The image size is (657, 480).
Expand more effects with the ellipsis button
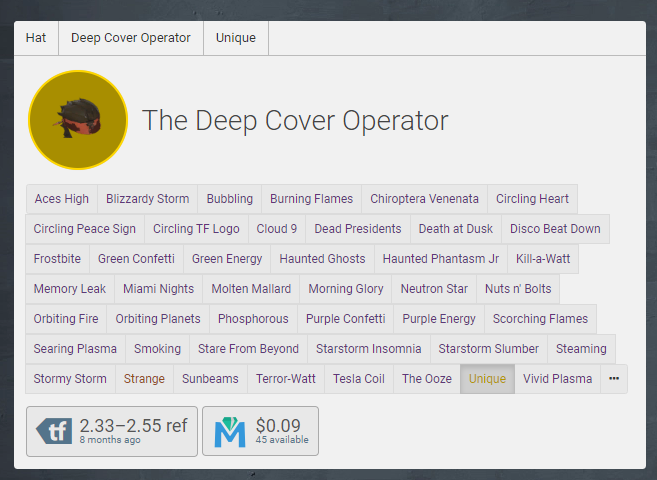tap(614, 379)
